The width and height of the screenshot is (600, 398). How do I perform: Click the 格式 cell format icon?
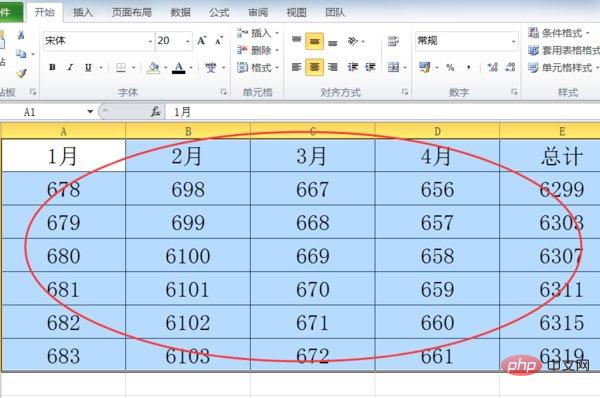click(x=242, y=68)
